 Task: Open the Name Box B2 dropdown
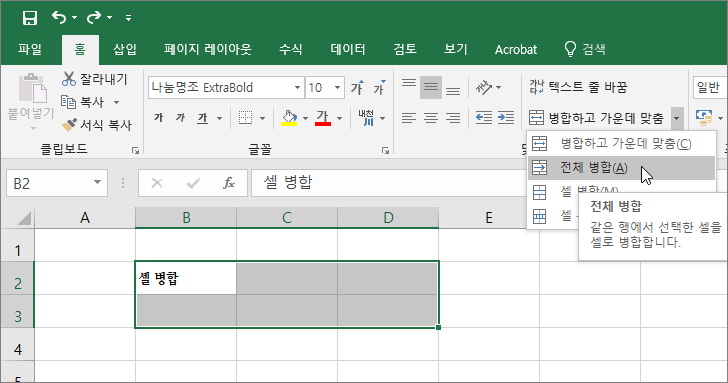(x=98, y=183)
